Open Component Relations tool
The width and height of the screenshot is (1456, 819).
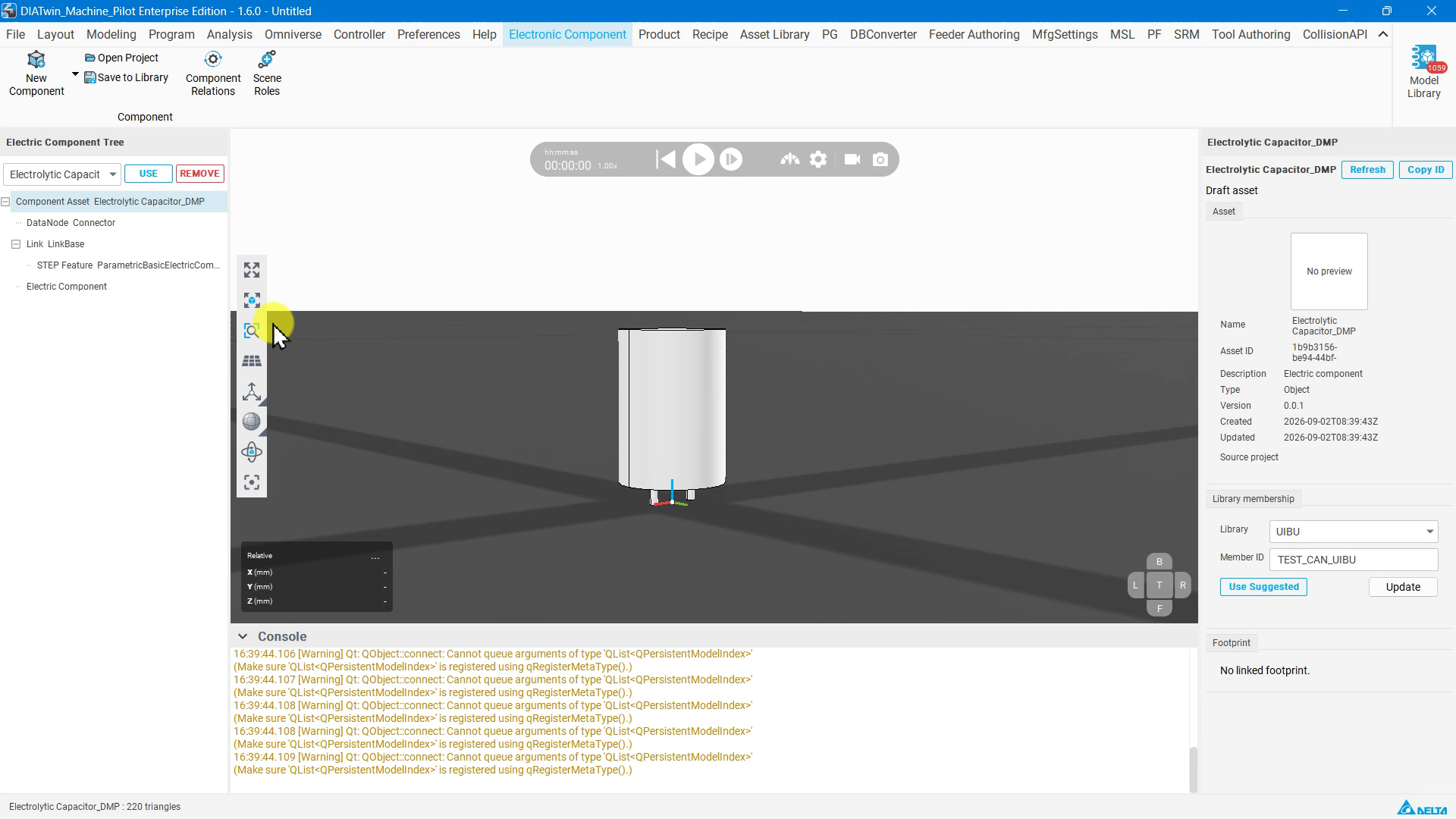213,74
